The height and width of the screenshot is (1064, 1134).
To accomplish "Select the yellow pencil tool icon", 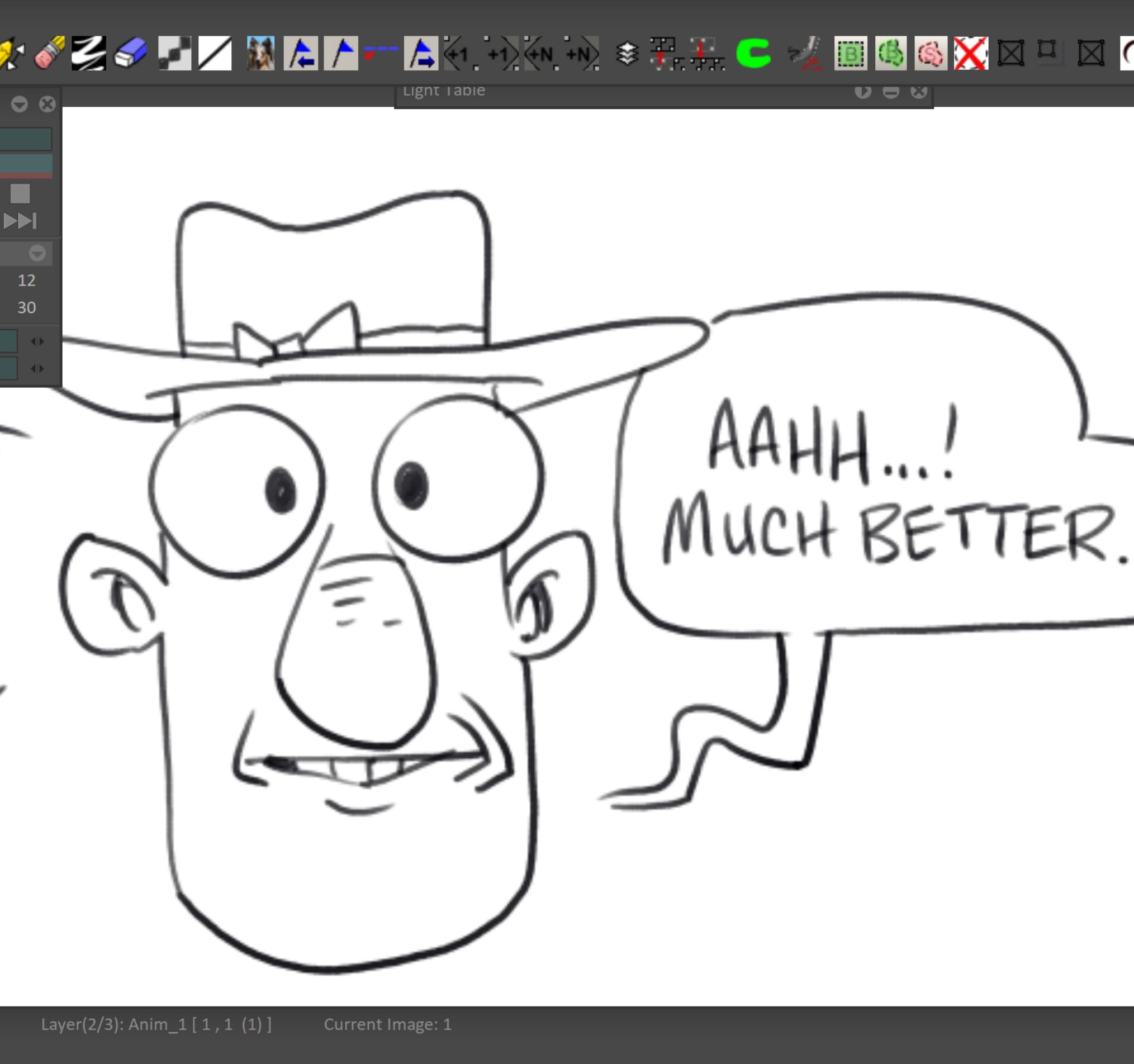I will tap(10, 54).
